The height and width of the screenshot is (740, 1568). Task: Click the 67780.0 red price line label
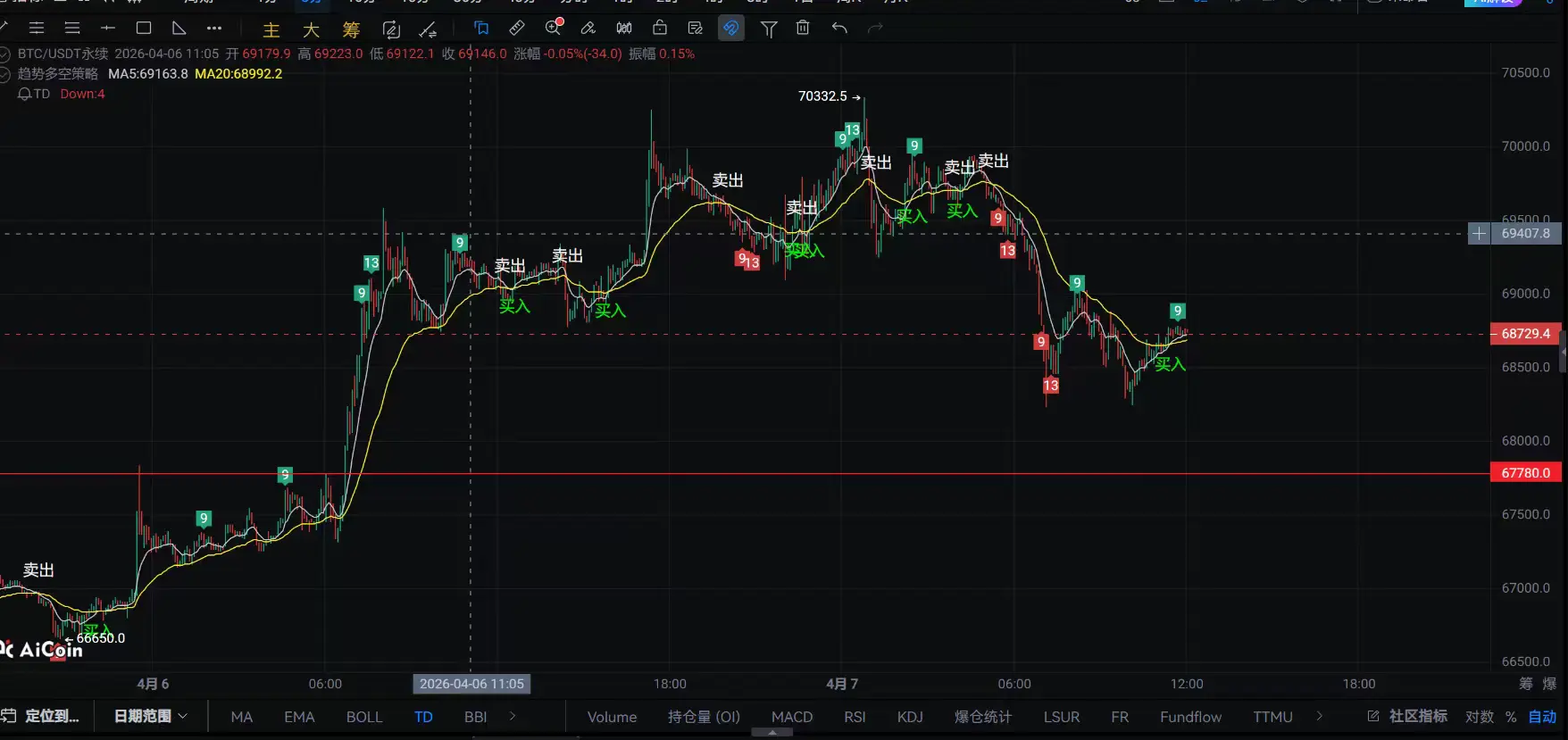(x=1526, y=473)
